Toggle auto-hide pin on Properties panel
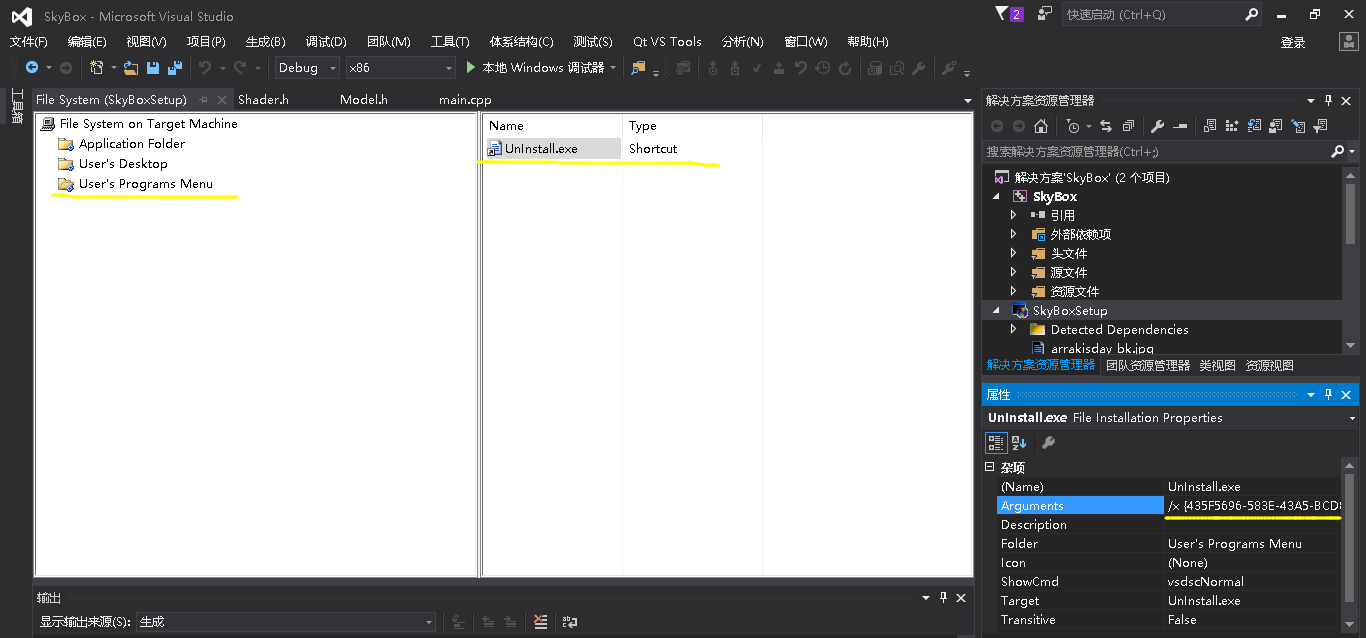The width and height of the screenshot is (1366, 638). [1329, 394]
